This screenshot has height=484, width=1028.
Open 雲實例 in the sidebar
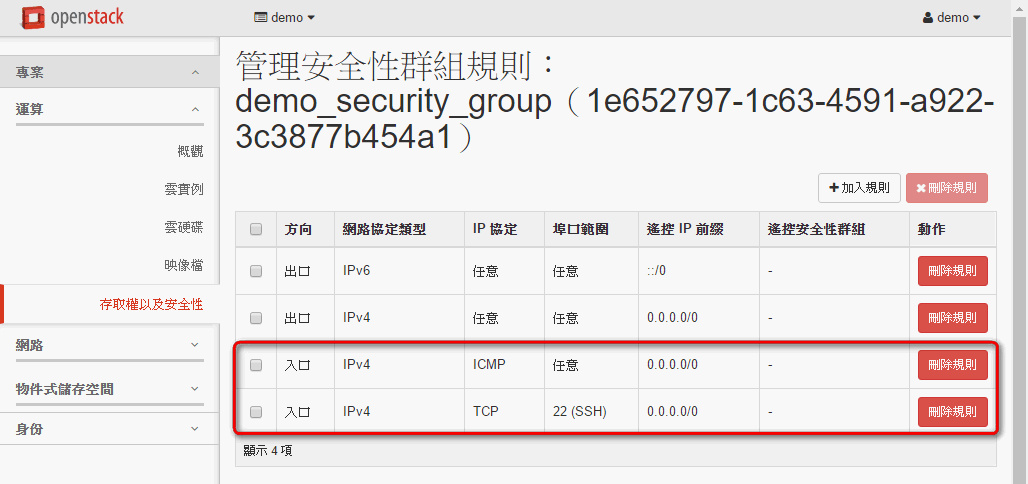[184, 190]
